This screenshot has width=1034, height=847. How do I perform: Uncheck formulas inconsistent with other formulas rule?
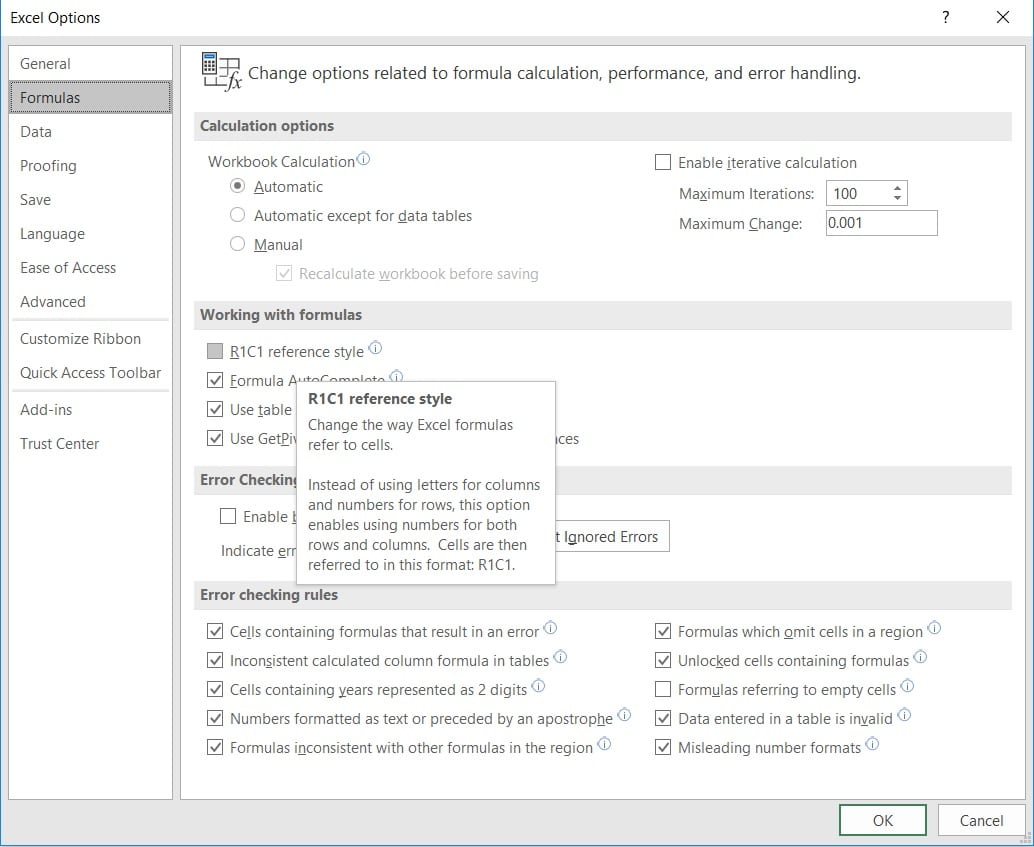pyautogui.click(x=215, y=747)
